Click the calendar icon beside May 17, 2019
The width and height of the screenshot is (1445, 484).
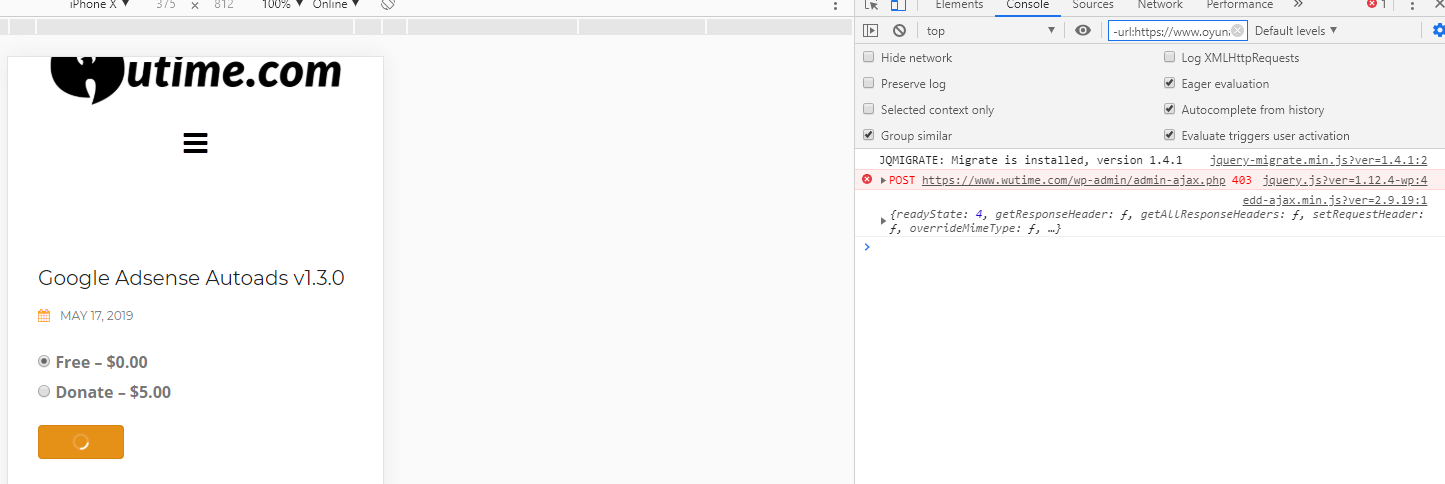(44, 316)
